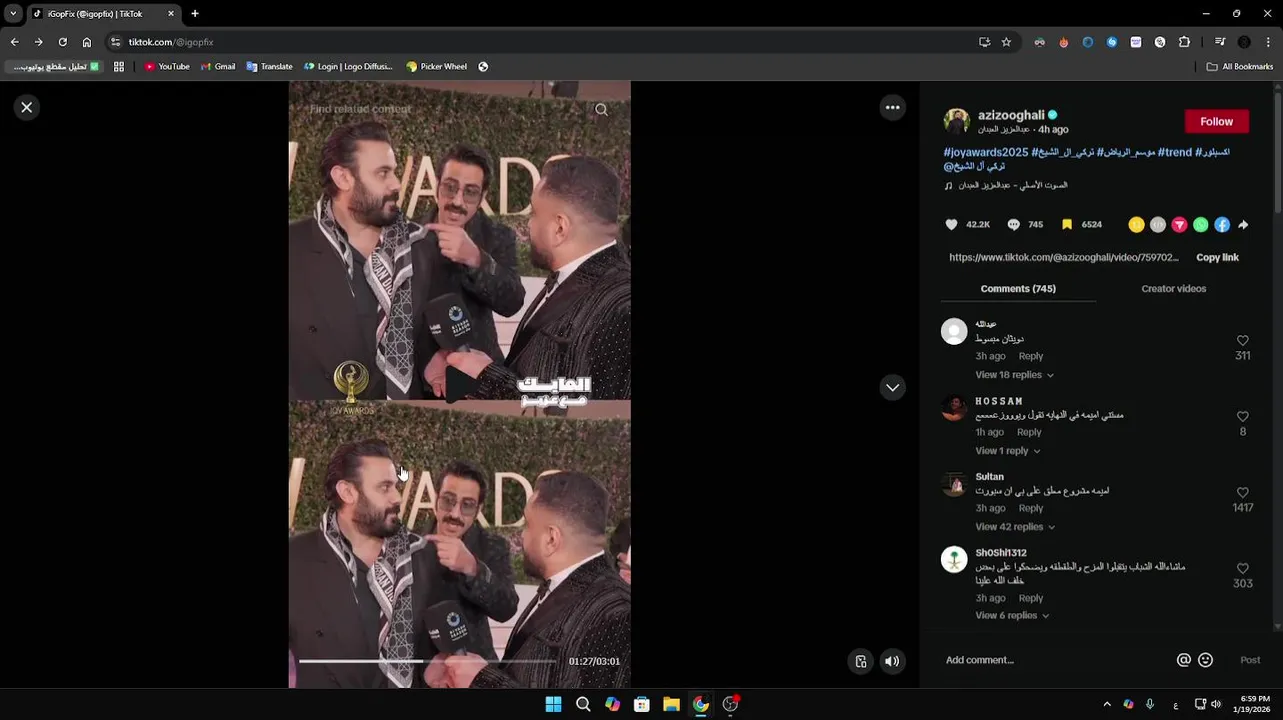Viewport: 1283px width, 720px height.
Task: Open File Explorer from the taskbar
Action: 671,704
